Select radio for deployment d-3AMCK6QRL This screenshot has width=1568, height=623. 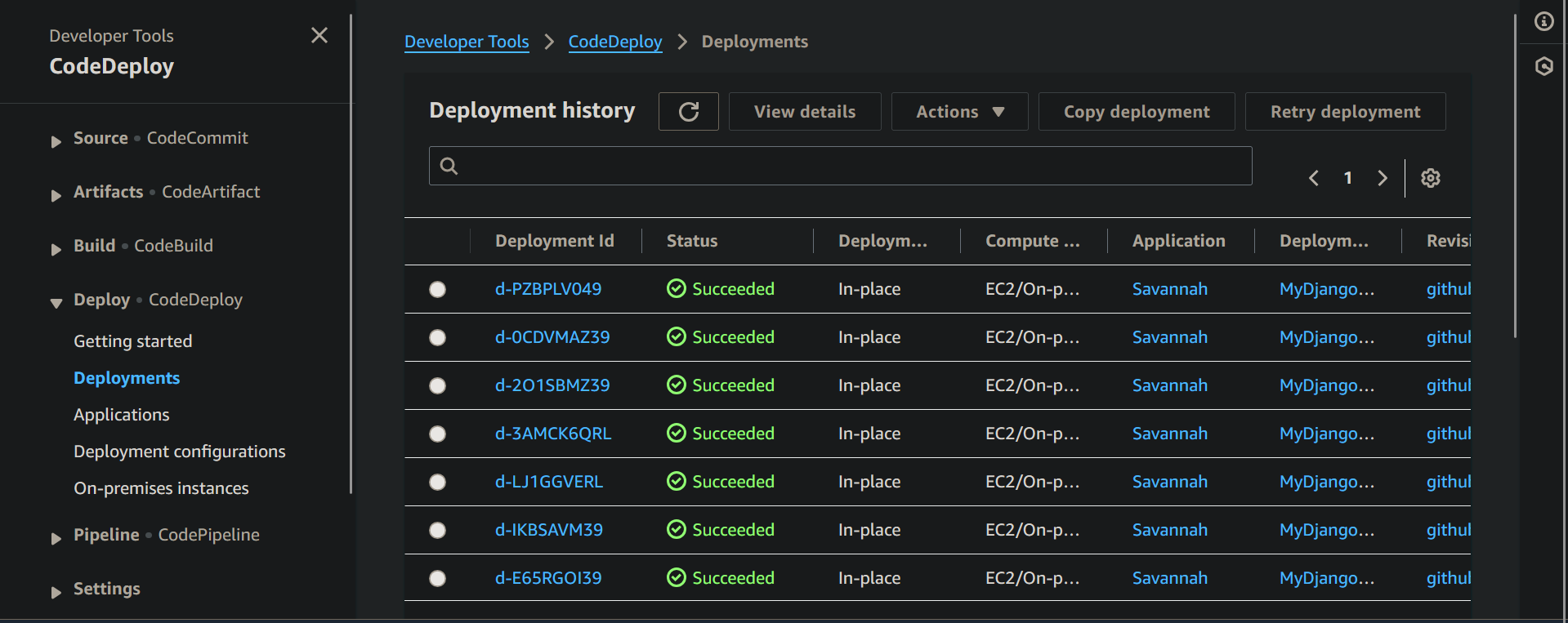[x=438, y=434]
